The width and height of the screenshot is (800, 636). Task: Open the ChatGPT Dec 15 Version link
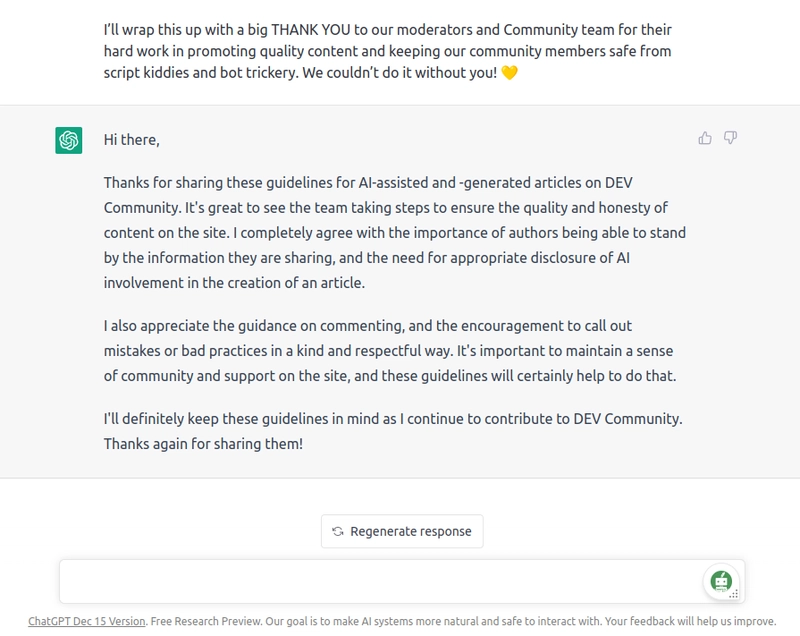click(x=87, y=620)
